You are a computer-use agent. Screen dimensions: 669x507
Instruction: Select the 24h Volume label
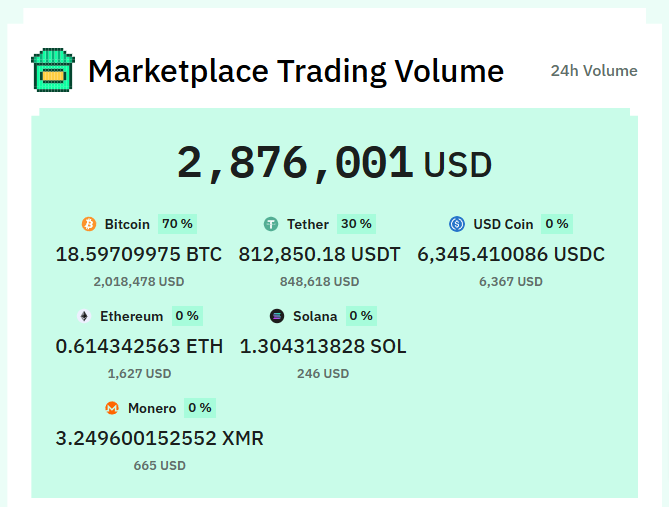point(594,71)
